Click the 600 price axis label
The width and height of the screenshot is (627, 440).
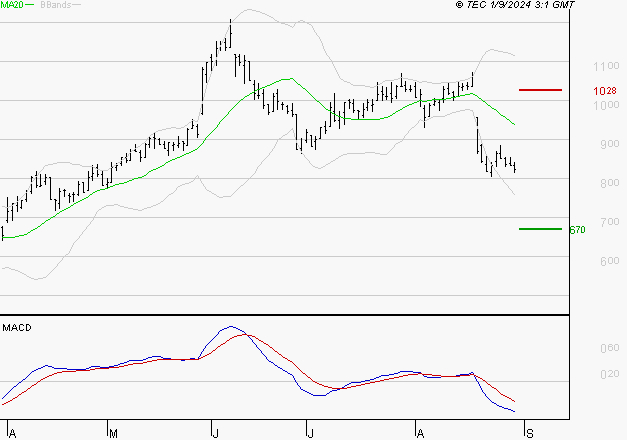click(x=610, y=261)
